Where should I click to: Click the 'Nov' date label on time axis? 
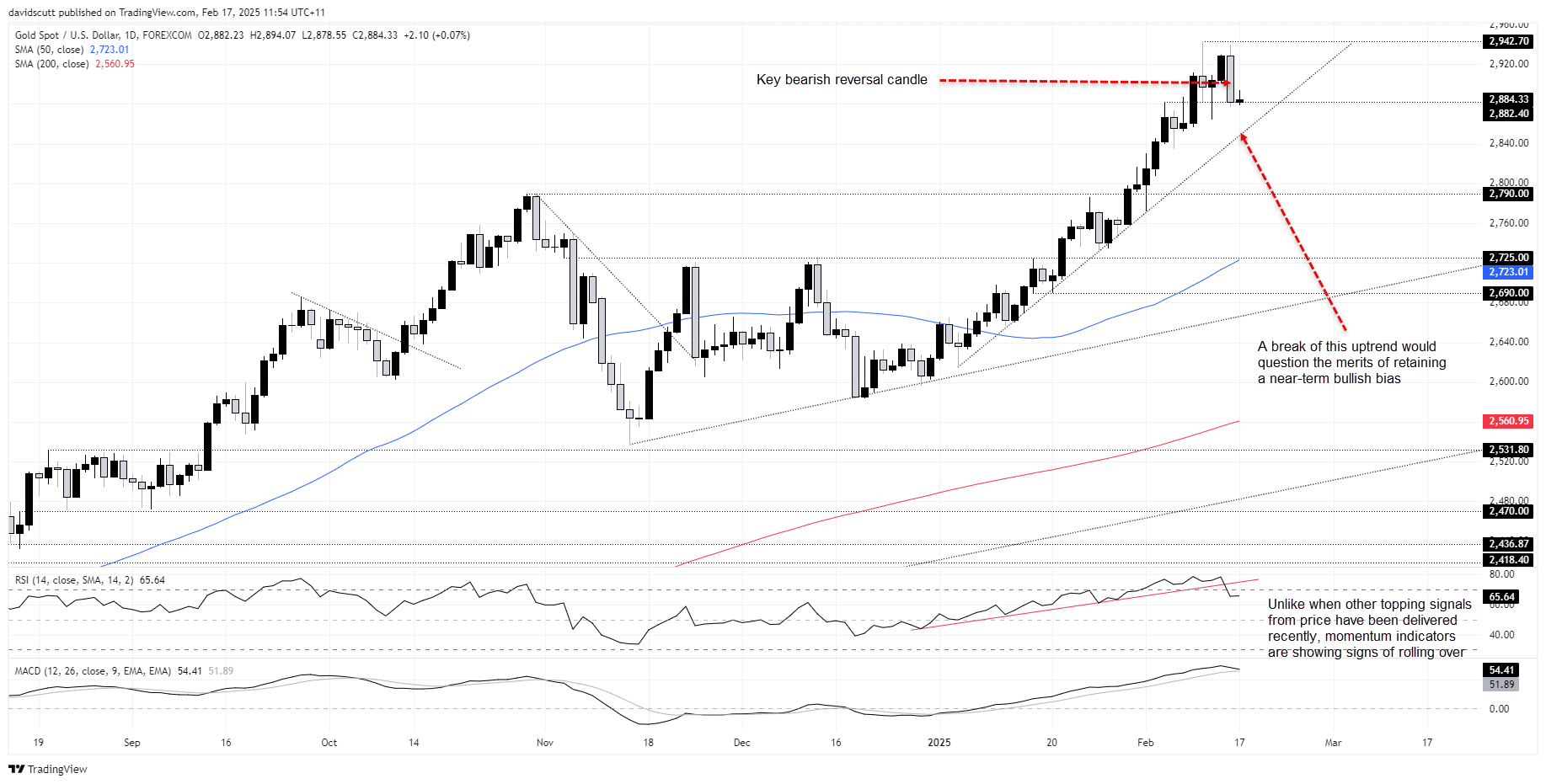(545, 743)
